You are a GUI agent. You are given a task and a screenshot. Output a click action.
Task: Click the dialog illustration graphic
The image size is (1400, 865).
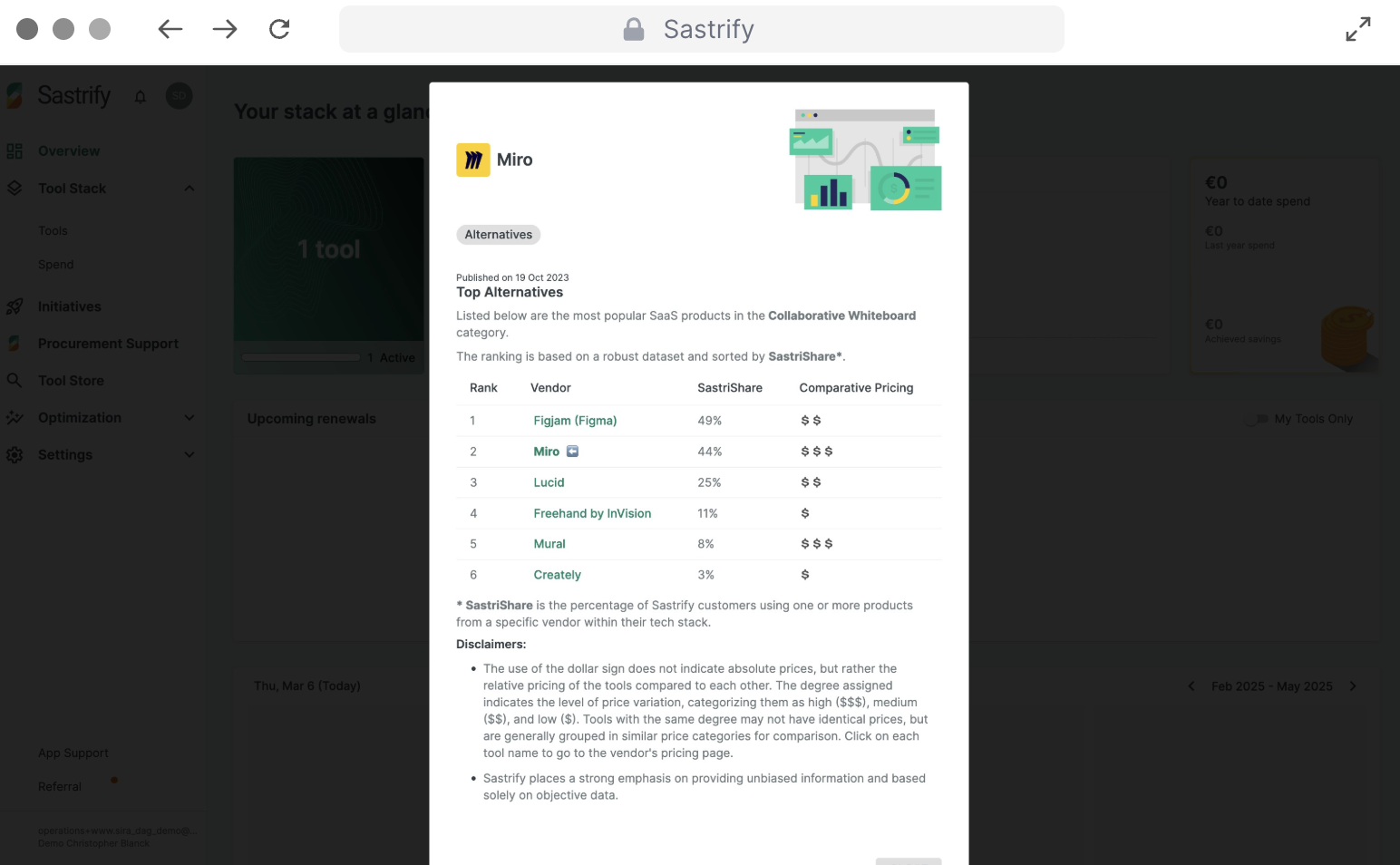(867, 160)
